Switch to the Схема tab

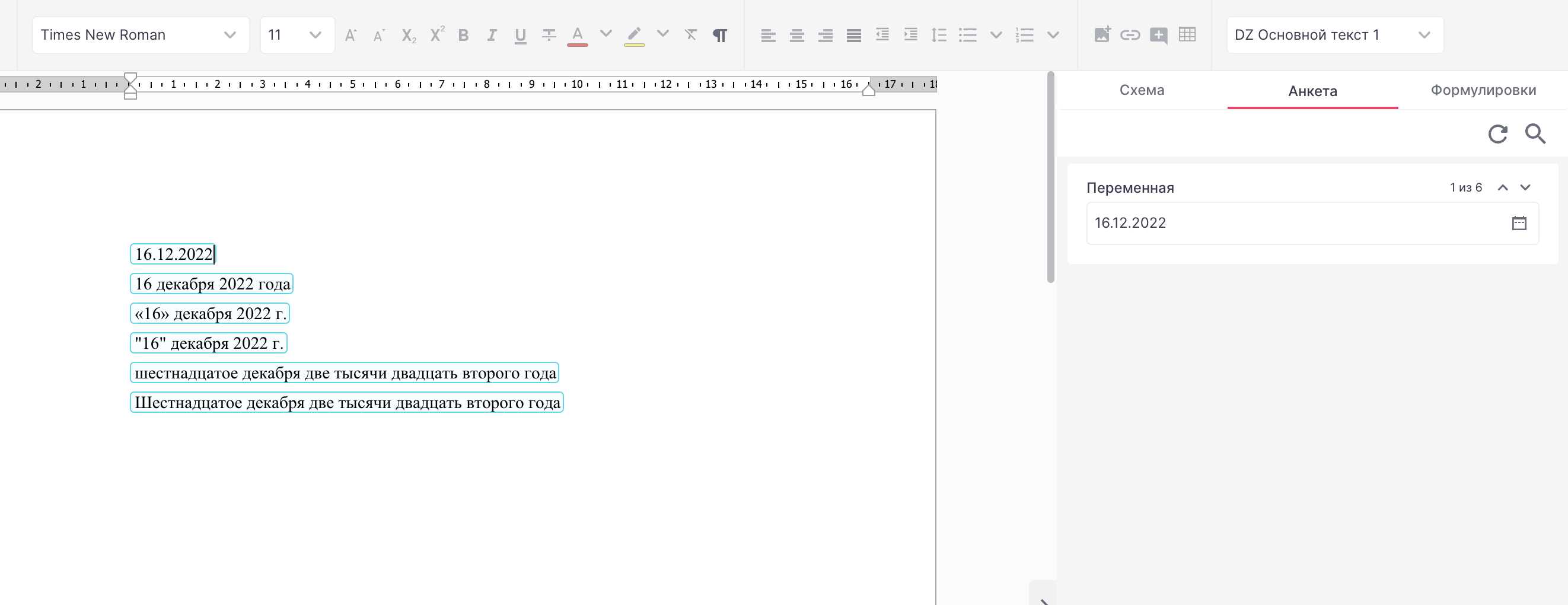pyautogui.click(x=1141, y=90)
